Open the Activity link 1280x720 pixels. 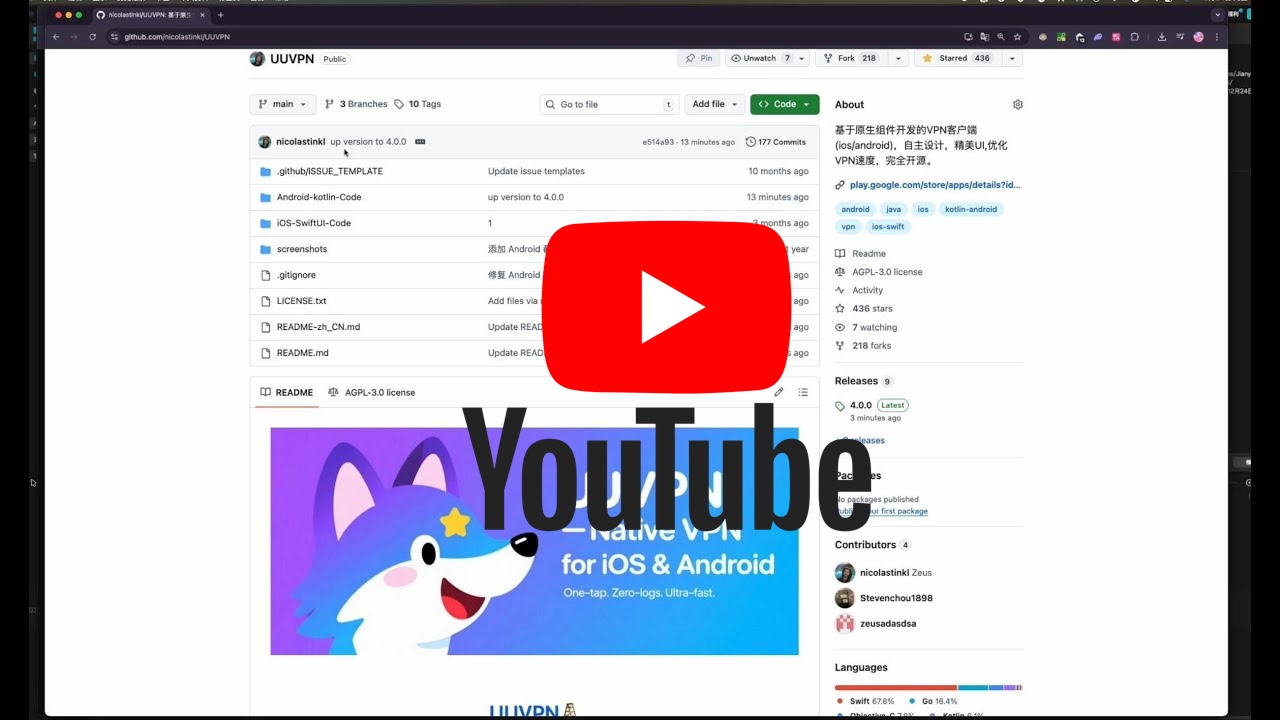click(860, 290)
